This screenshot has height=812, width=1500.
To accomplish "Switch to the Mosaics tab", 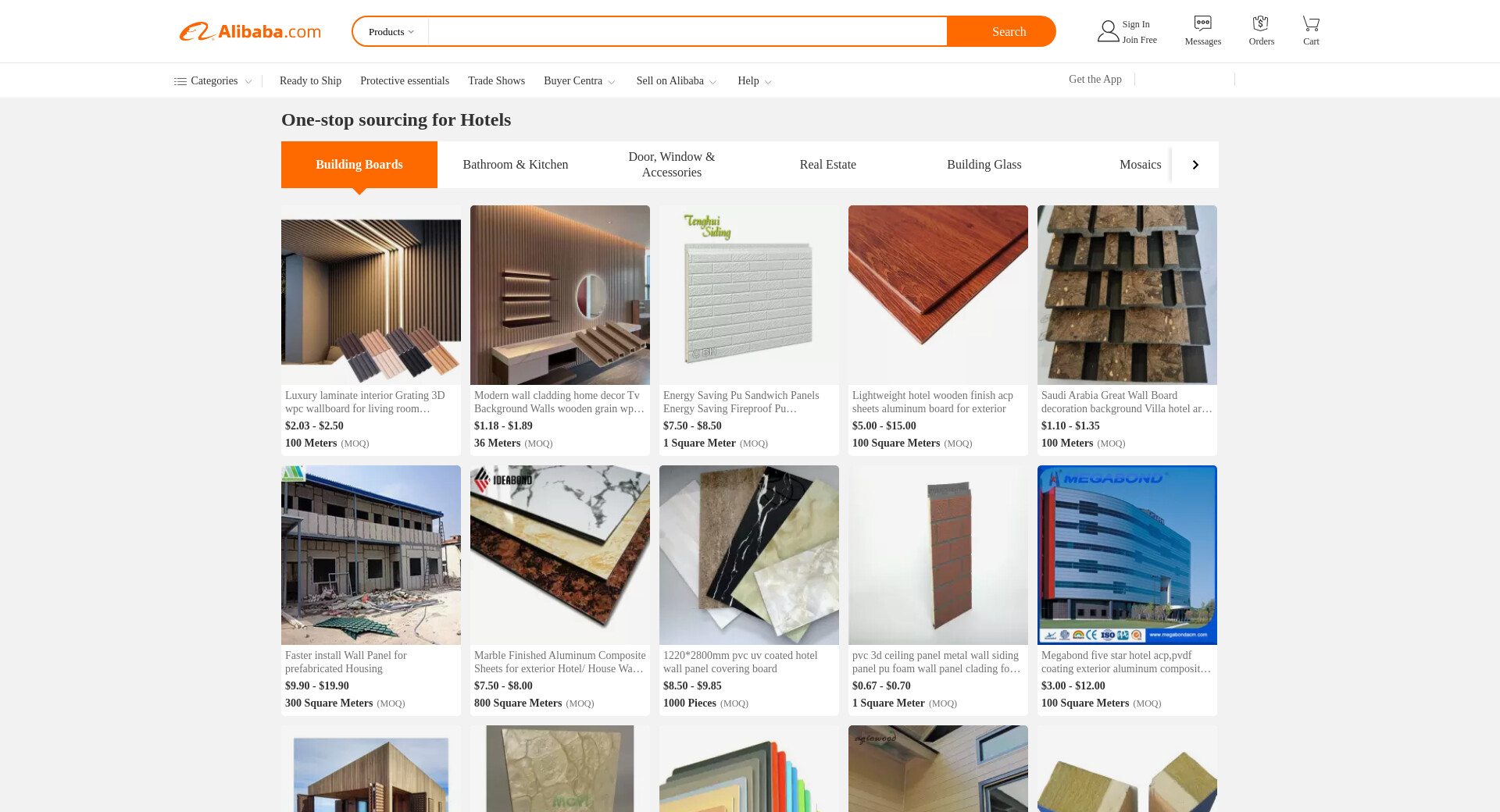I will coord(1140,165).
